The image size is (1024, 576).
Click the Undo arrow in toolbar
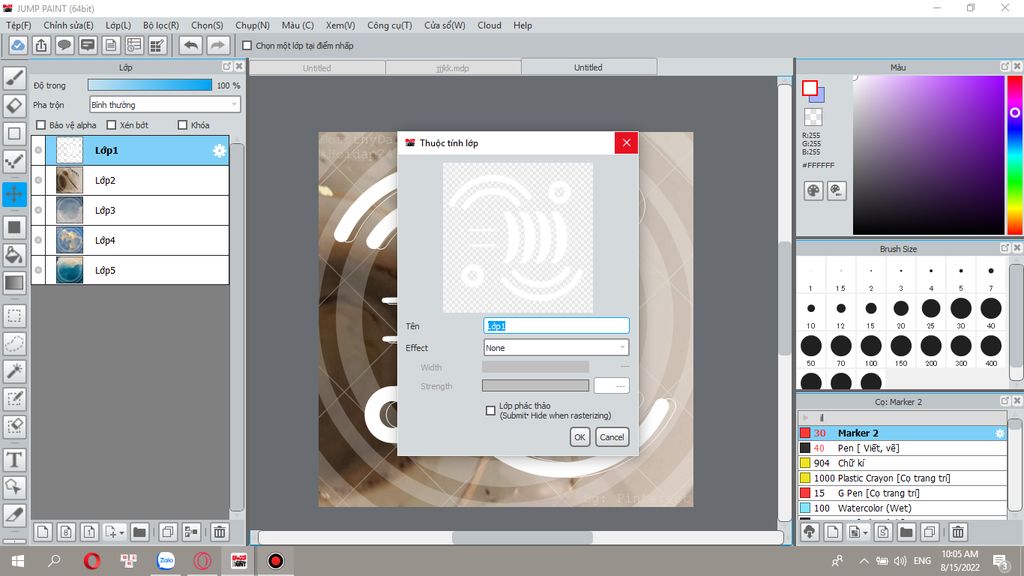coord(190,45)
